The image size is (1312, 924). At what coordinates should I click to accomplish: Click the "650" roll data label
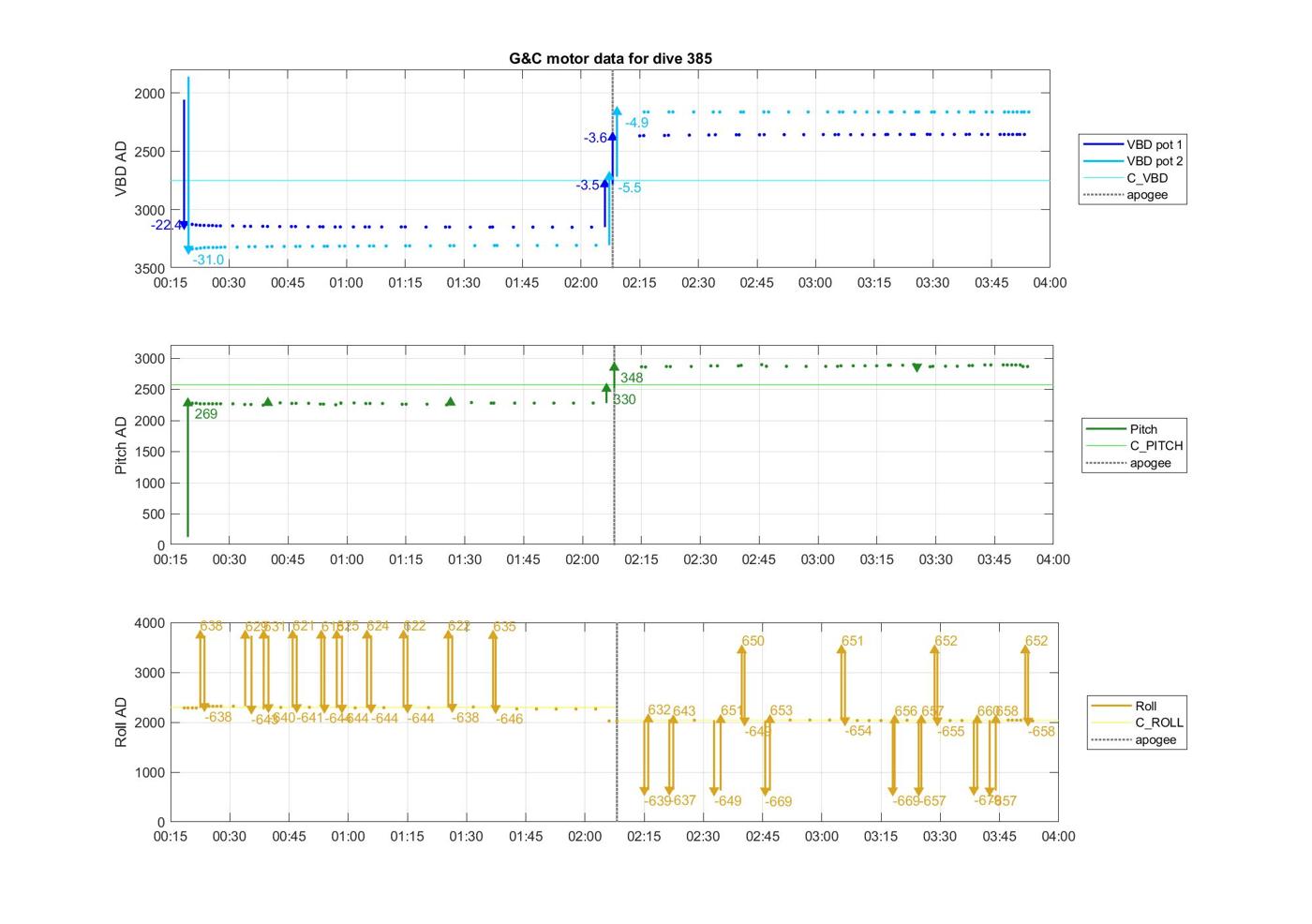pos(753,641)
